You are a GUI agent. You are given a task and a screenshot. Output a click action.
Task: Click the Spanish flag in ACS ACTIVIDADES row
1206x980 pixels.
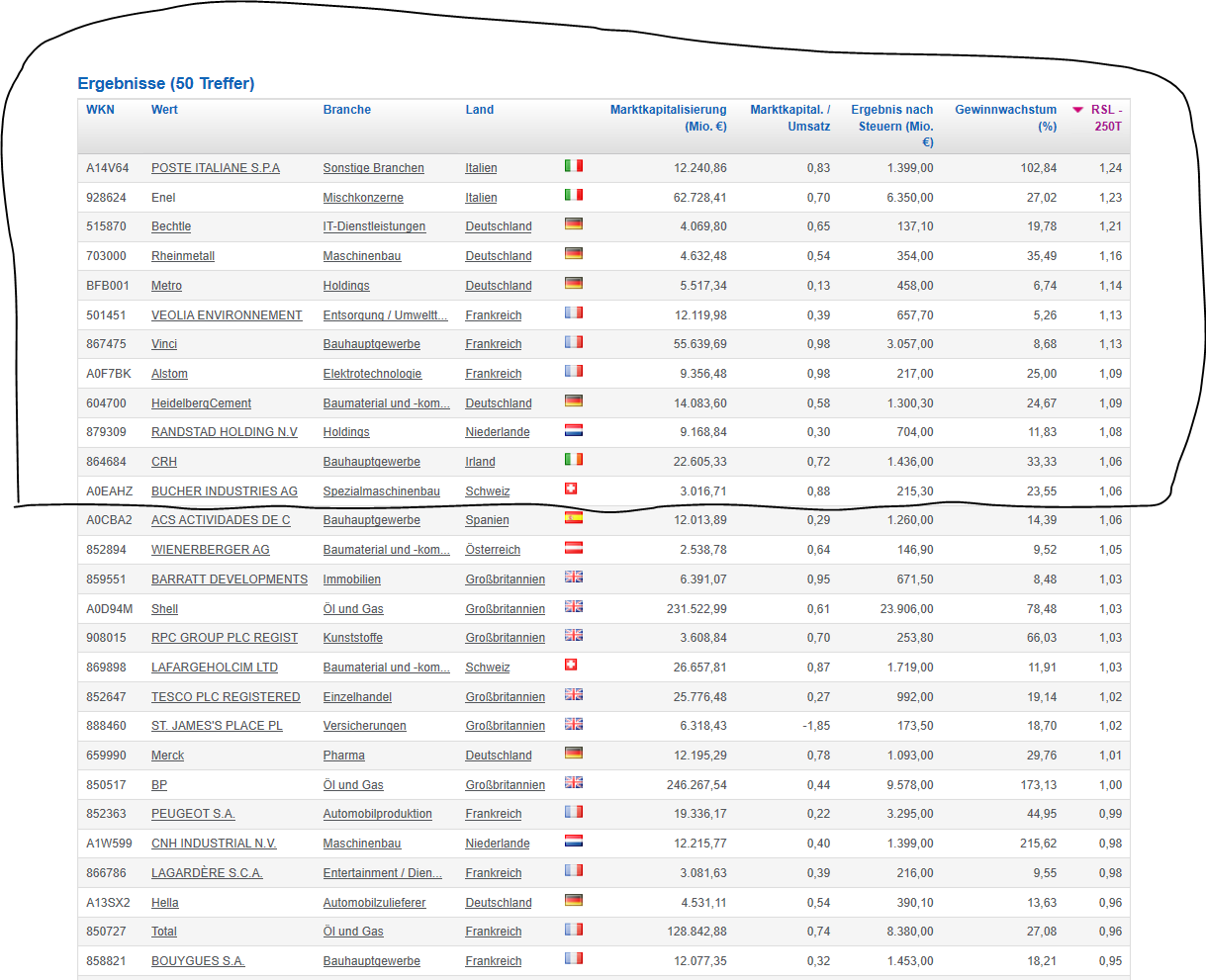coord(574,518)
